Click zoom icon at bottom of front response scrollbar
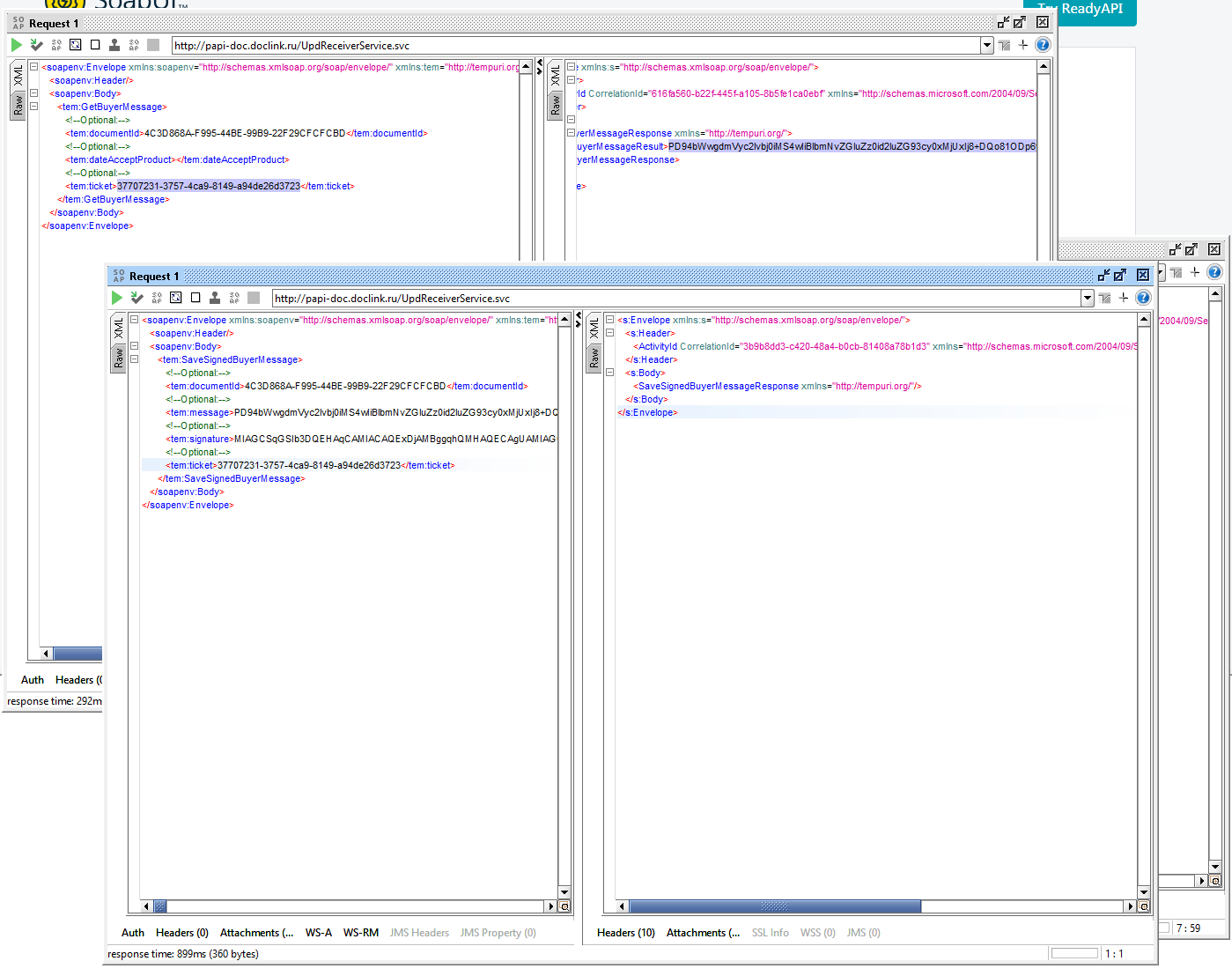Image resolution: width=1232 pixels, height=976 pixels. [1144, 906]
